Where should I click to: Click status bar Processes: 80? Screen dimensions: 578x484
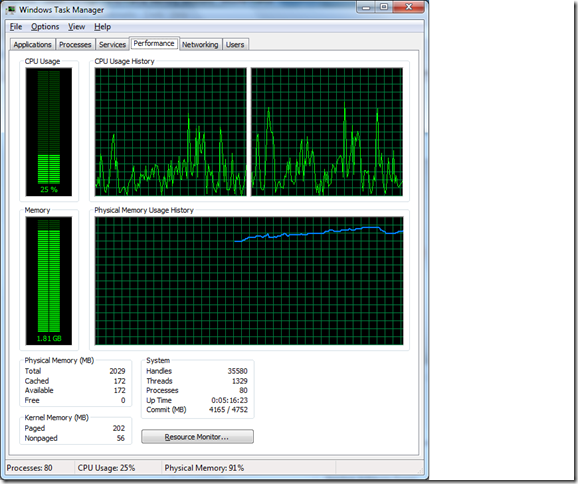click(29, 468)
